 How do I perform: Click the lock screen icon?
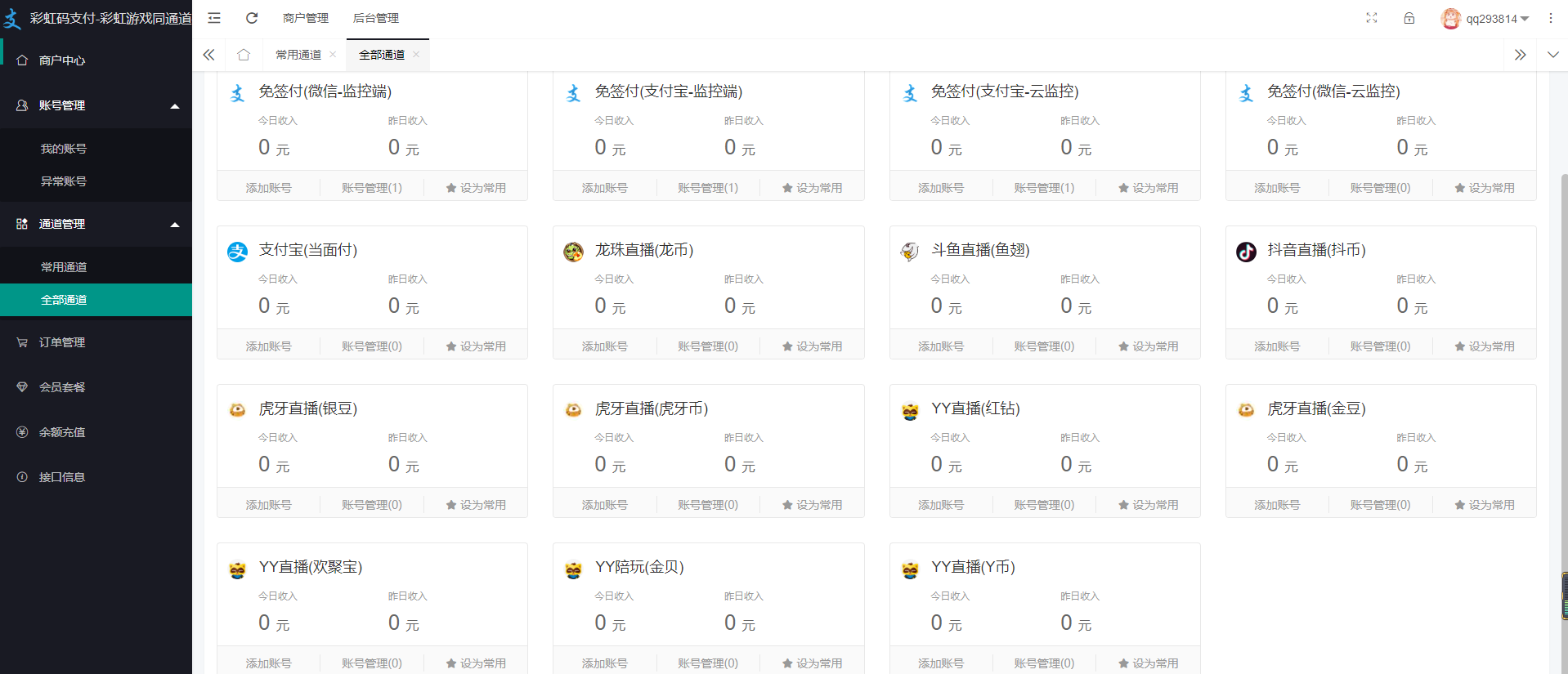coord(1409,18)
